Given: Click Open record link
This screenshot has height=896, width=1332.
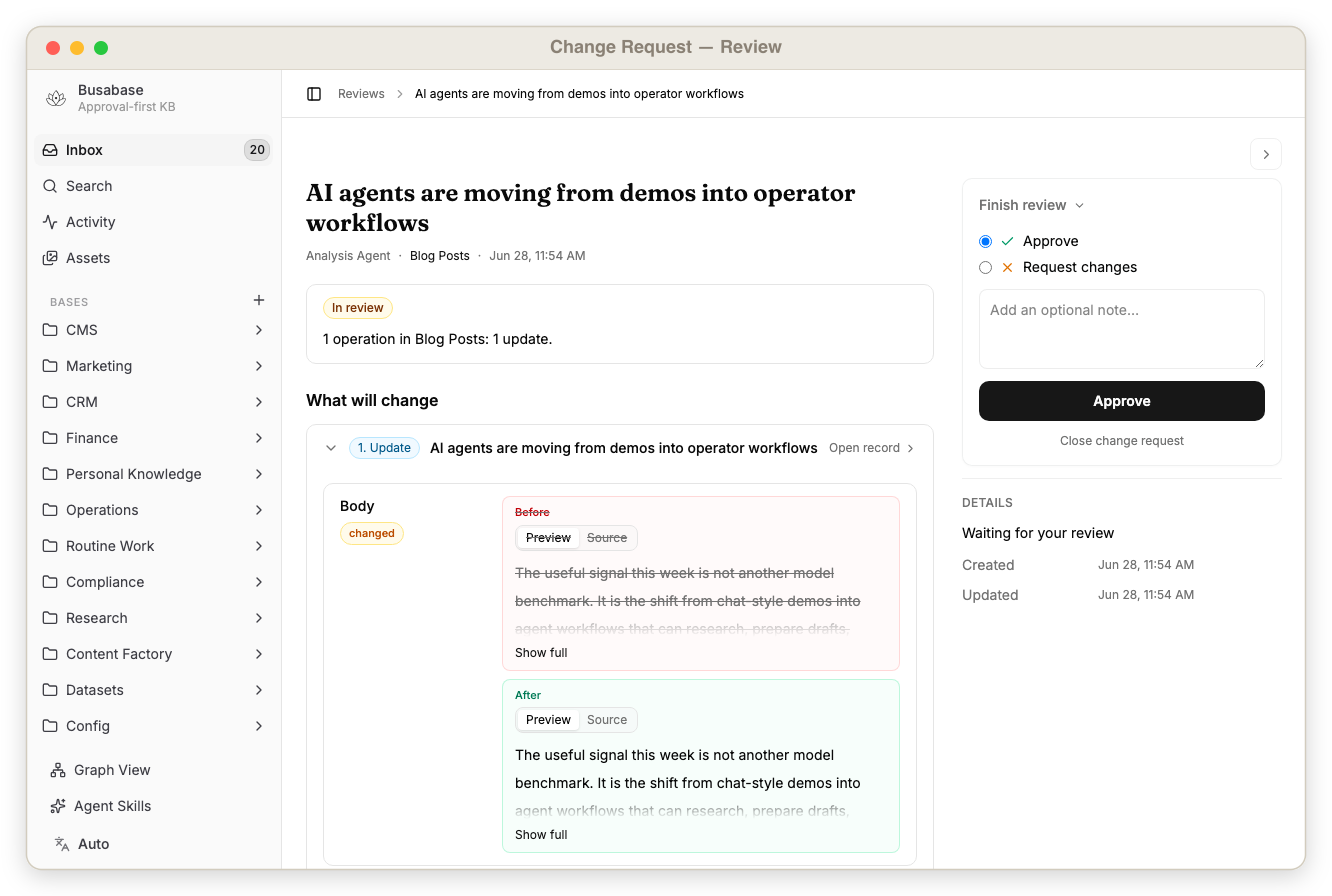Looking at the screenshot, I should pyautogui.click(x=871, y=448).
